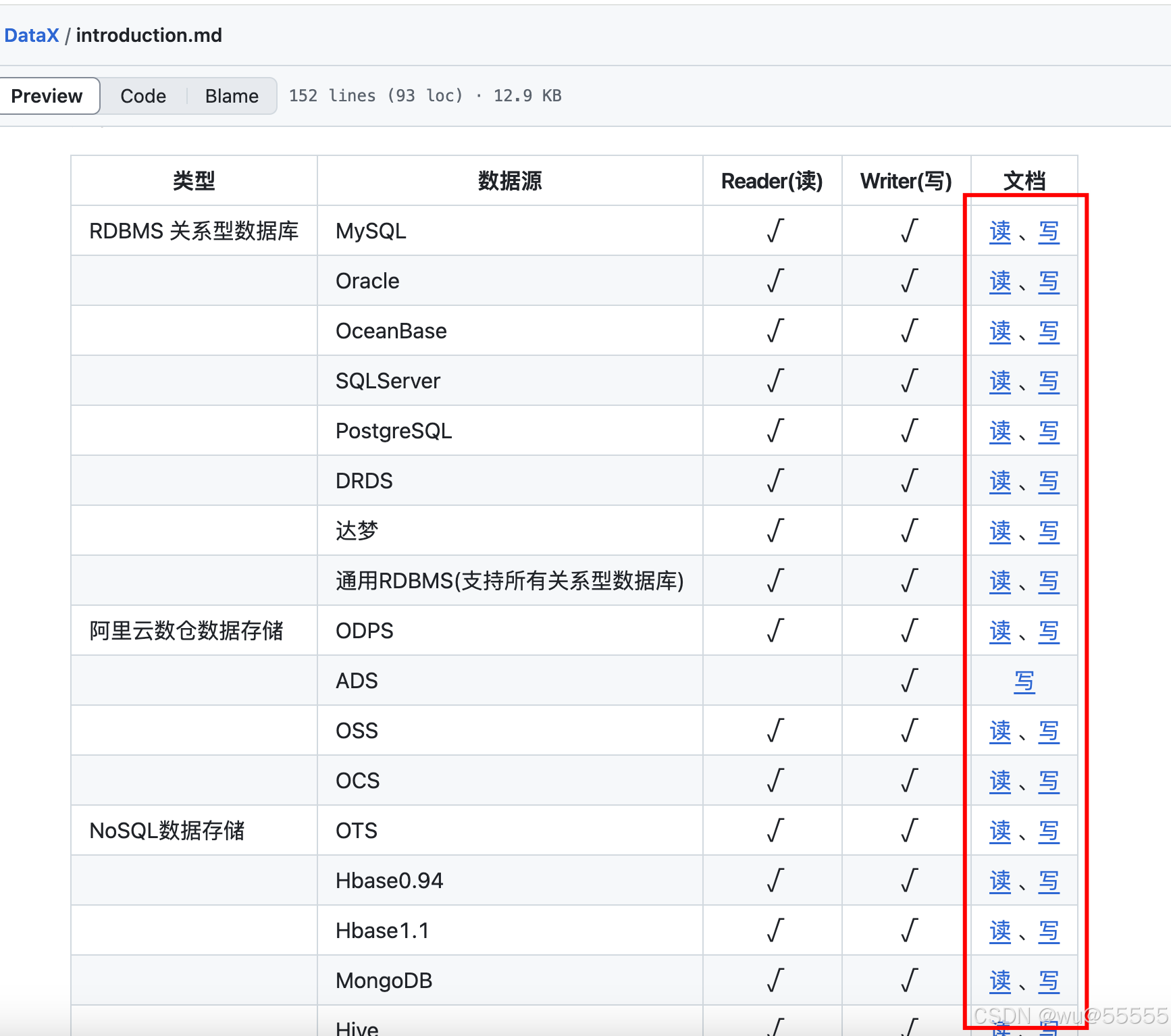Open the 通用RDBMS write (写) doc link

pos(1049,581)
